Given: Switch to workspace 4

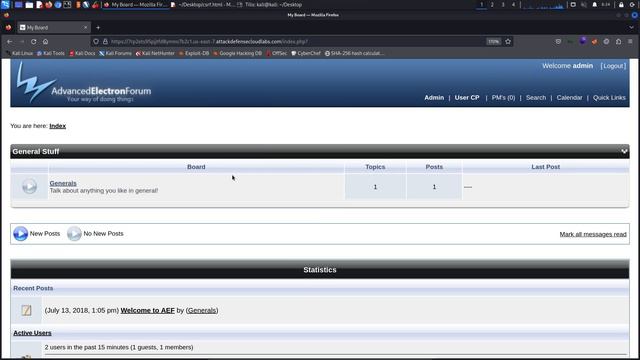Looking at the screenshot, I should point(513,4).
